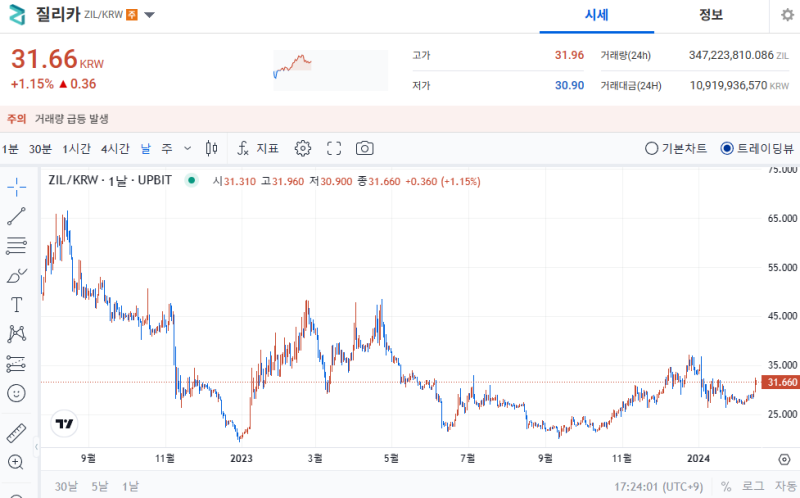This screenshot has width=800, height=498.
Task: Click the large 31.66 KRW price
Action: (57, 59)
